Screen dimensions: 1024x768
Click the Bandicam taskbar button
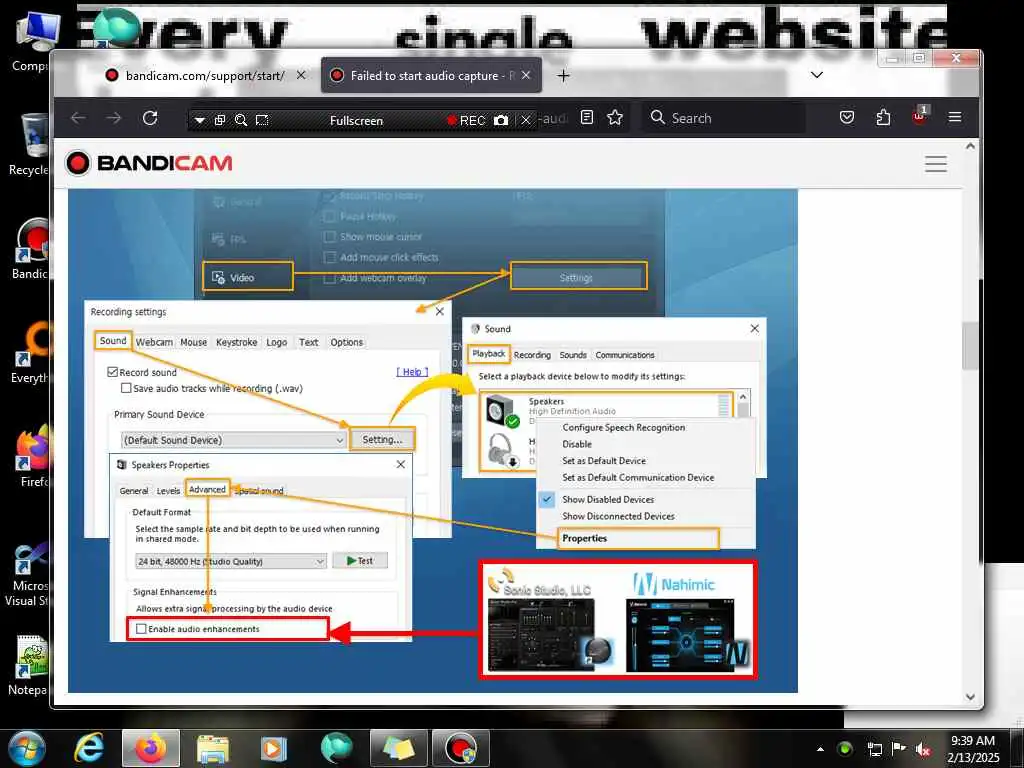coord(461,748)
